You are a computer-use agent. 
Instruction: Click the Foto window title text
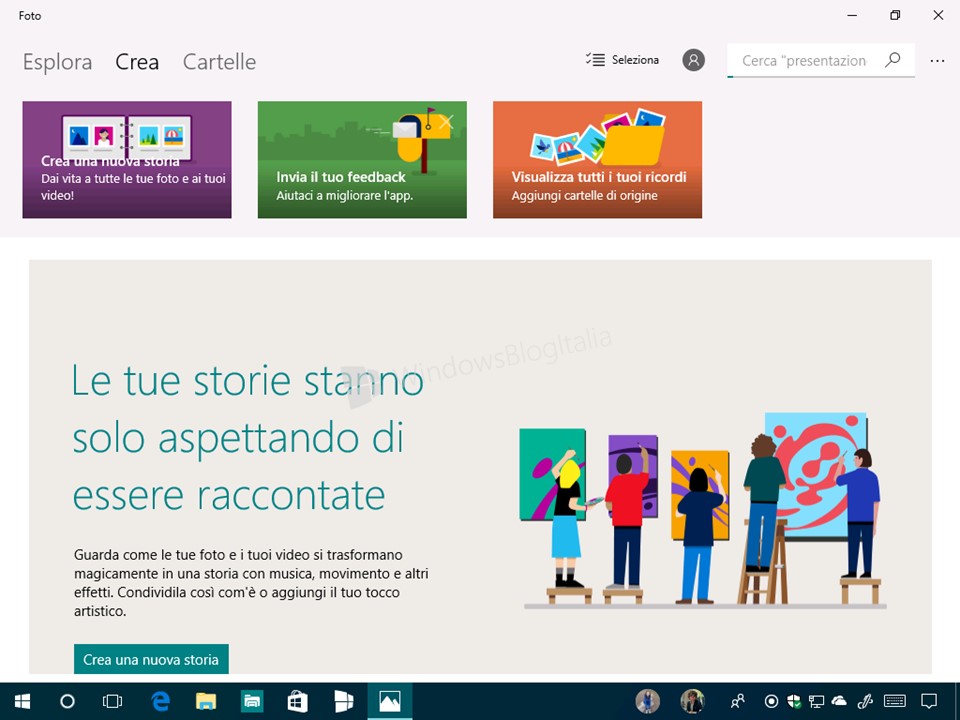(x=30, y=16)
